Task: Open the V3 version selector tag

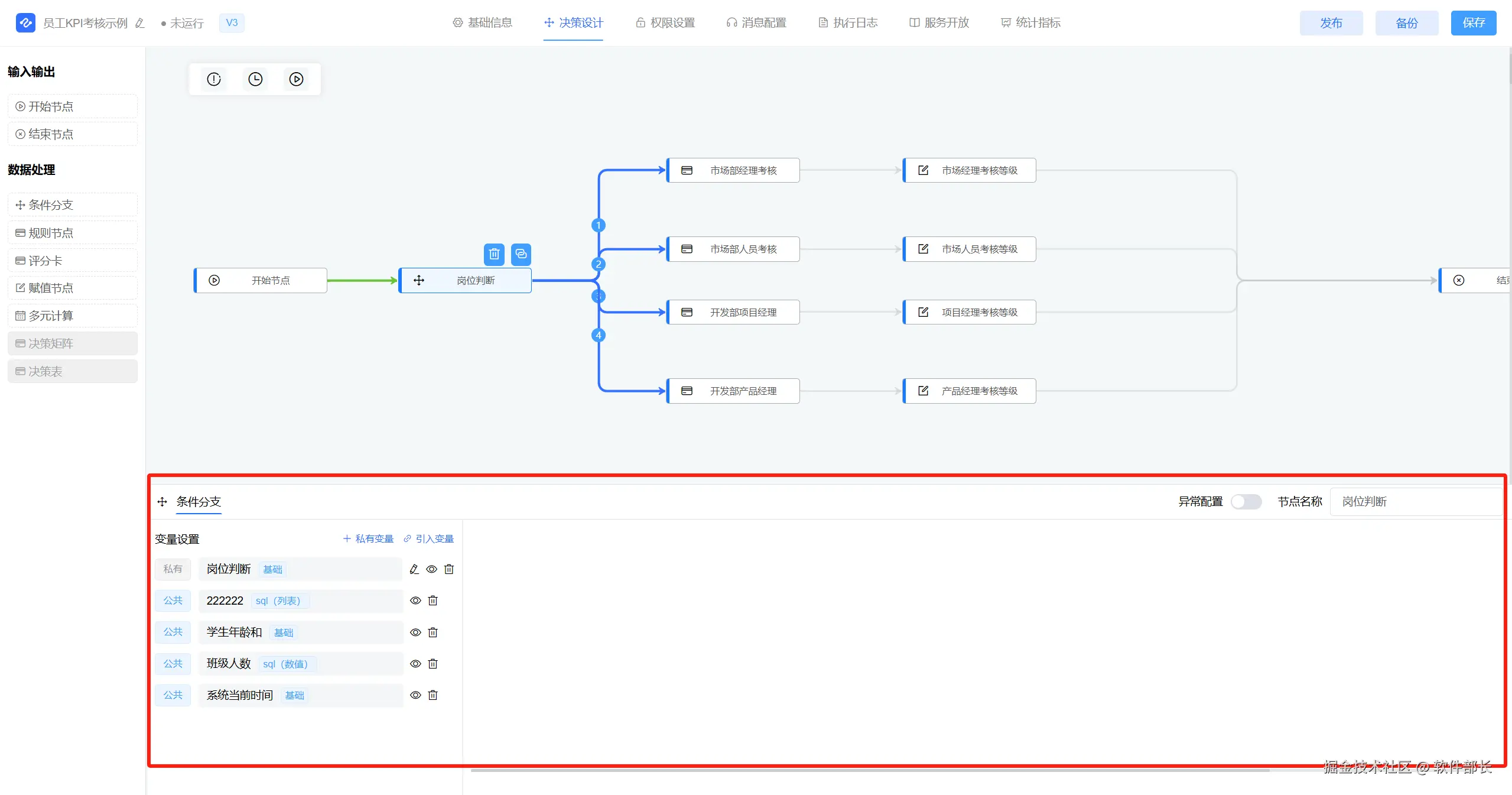Action: pyautogui.click(x=232, y=23)
